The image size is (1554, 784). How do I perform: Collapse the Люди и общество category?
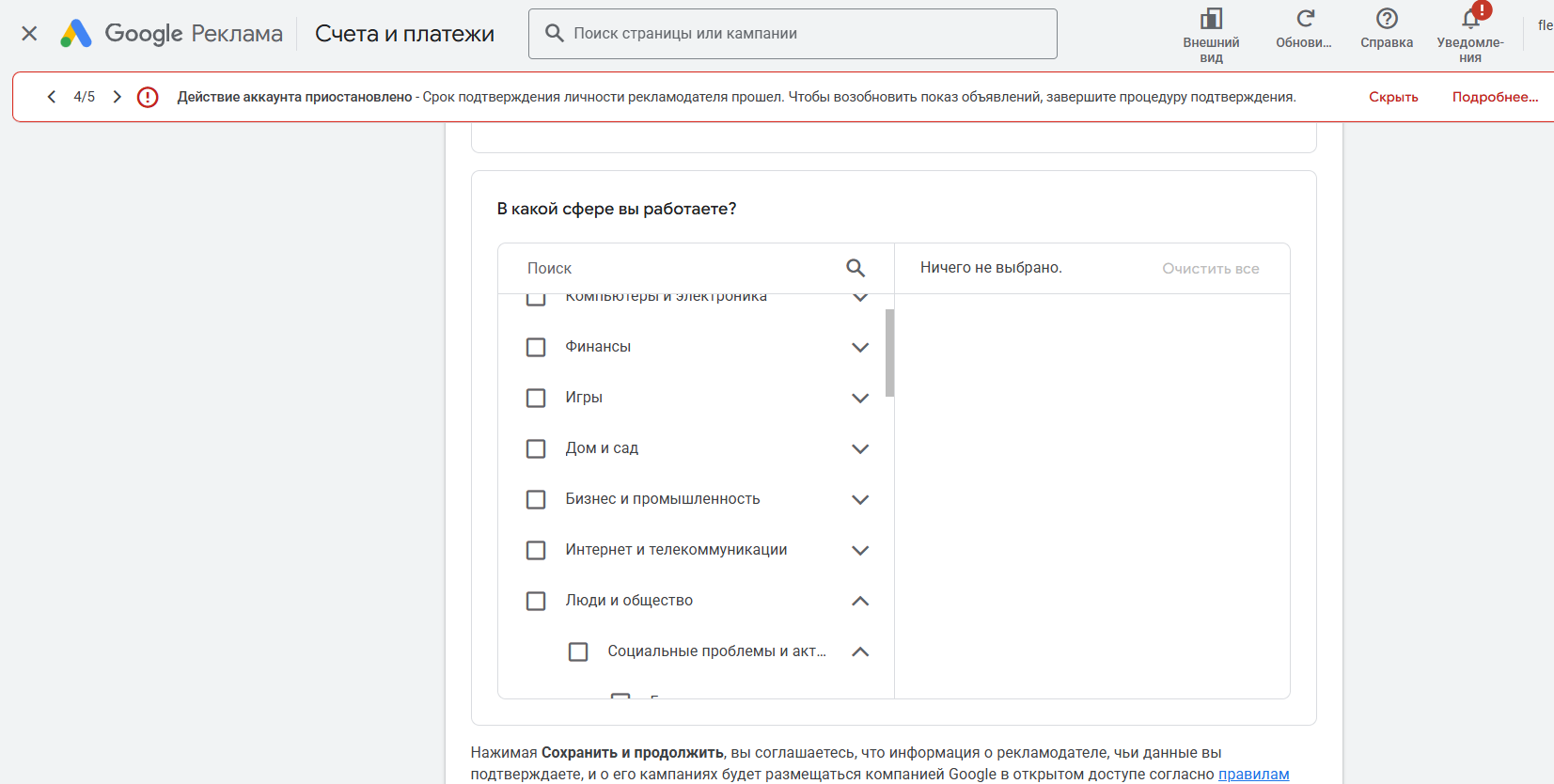[x=860, y=601]
